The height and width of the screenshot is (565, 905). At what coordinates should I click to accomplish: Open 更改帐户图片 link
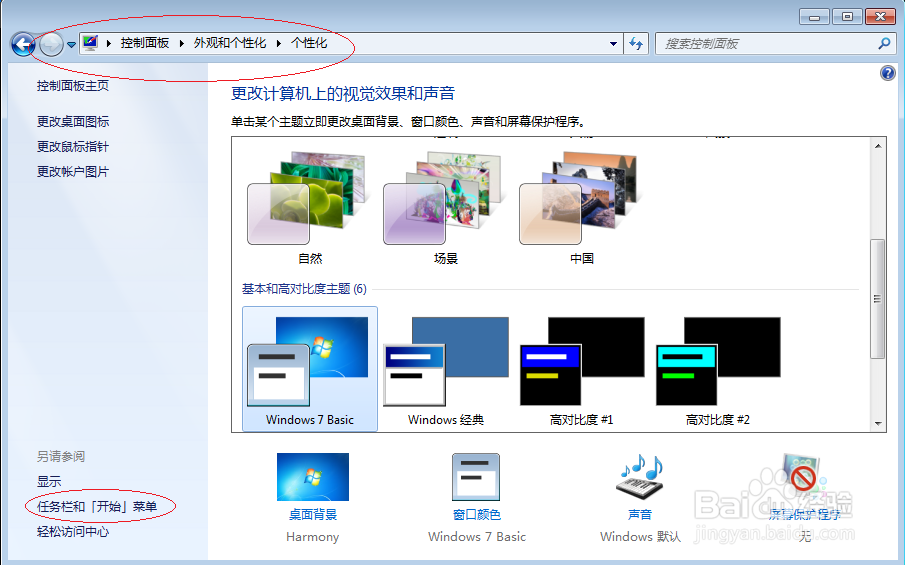[x=73, y=172]
